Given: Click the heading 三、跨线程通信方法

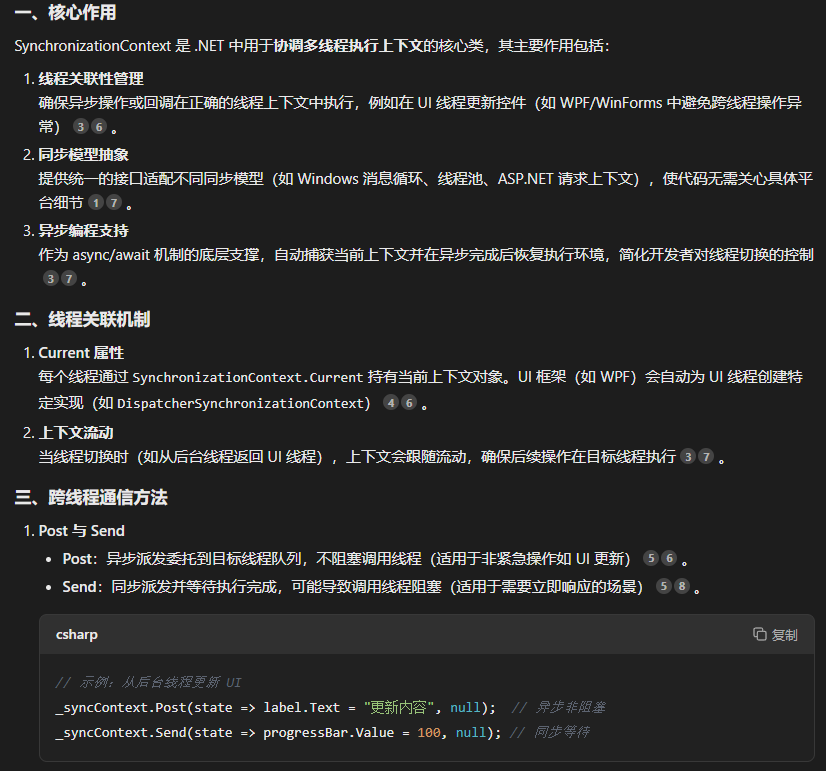Looking at the screenshot, I should point(91,497).
